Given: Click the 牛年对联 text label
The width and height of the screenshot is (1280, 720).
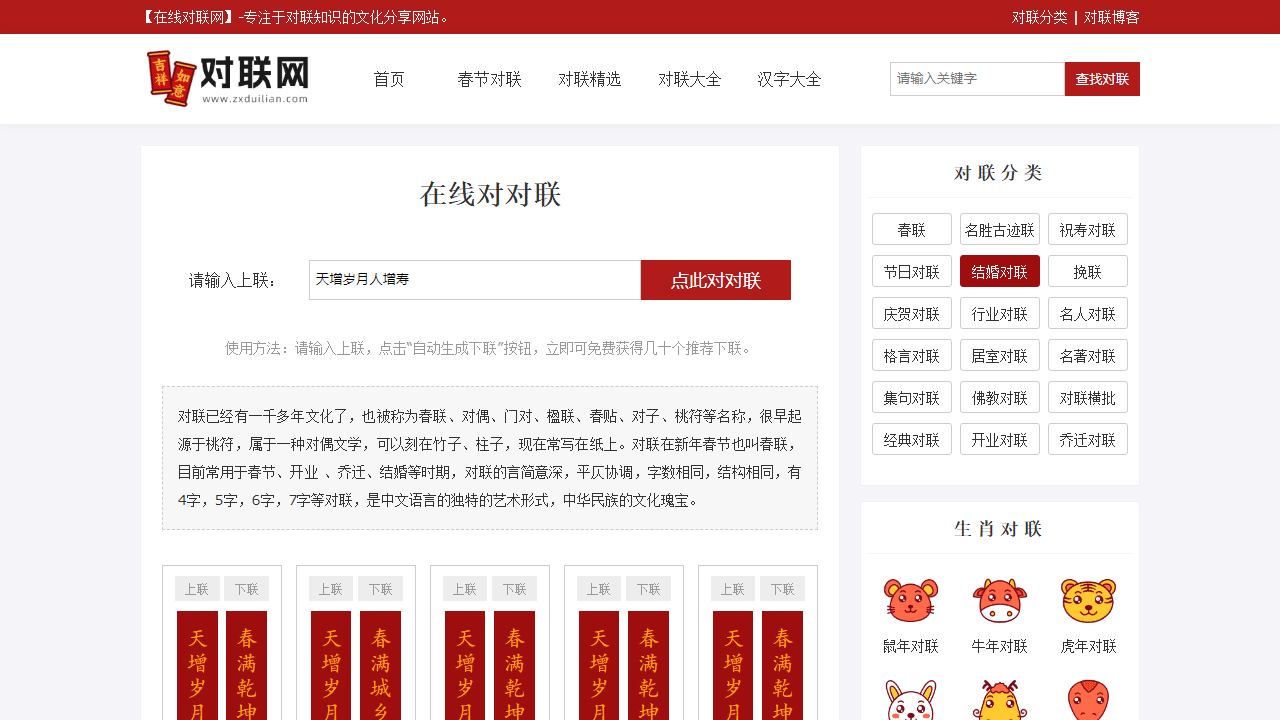Looking at the screenshot, I should point(1000,646).
